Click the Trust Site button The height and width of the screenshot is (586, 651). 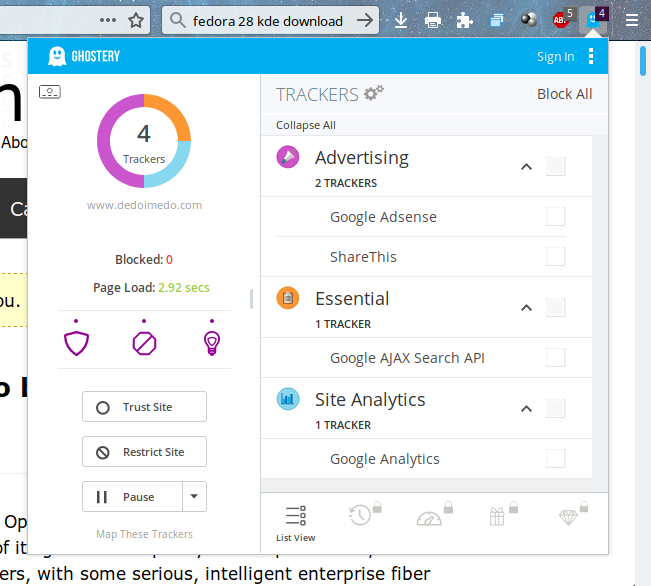(x=144, y=407)
